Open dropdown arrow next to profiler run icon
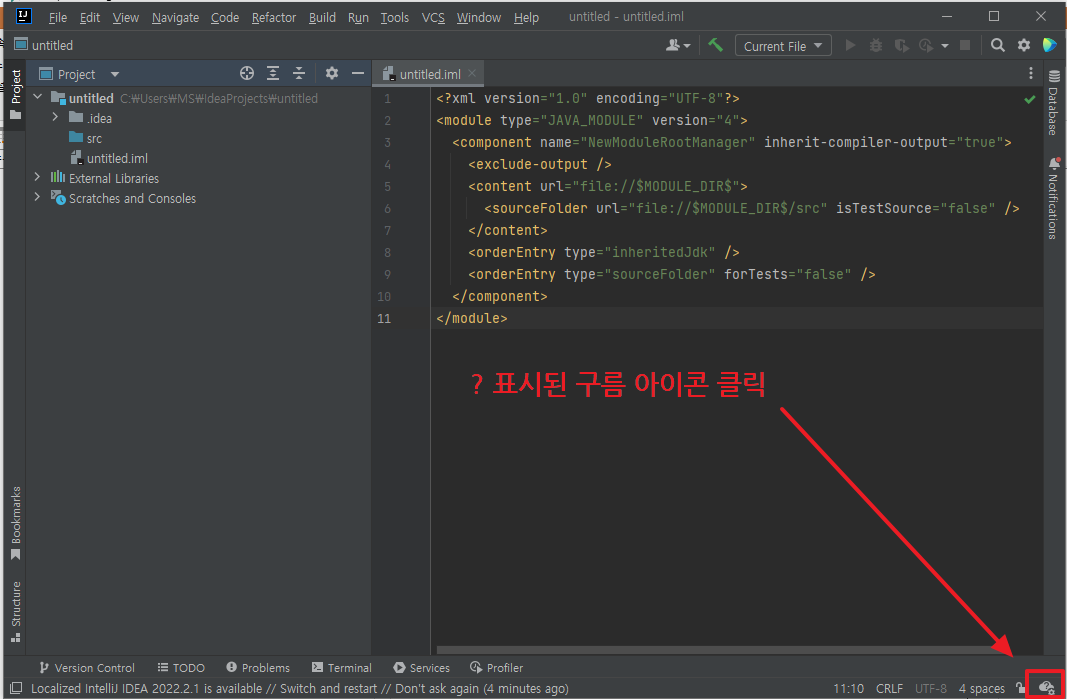1067x699 pixels. click(945, 46)
